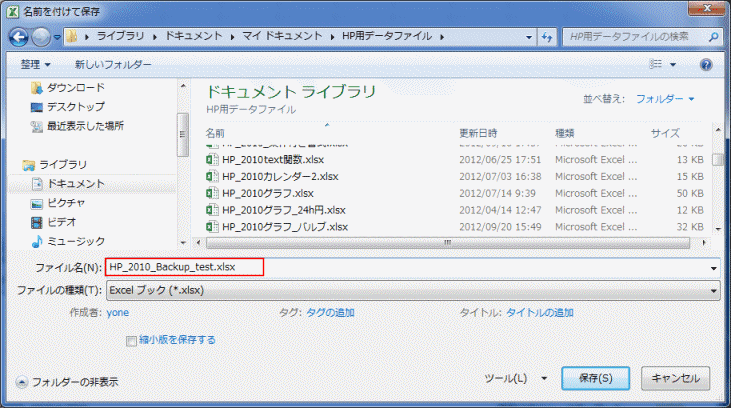Select ドキュメント in address breadcrumb

(x=193, y=36)
